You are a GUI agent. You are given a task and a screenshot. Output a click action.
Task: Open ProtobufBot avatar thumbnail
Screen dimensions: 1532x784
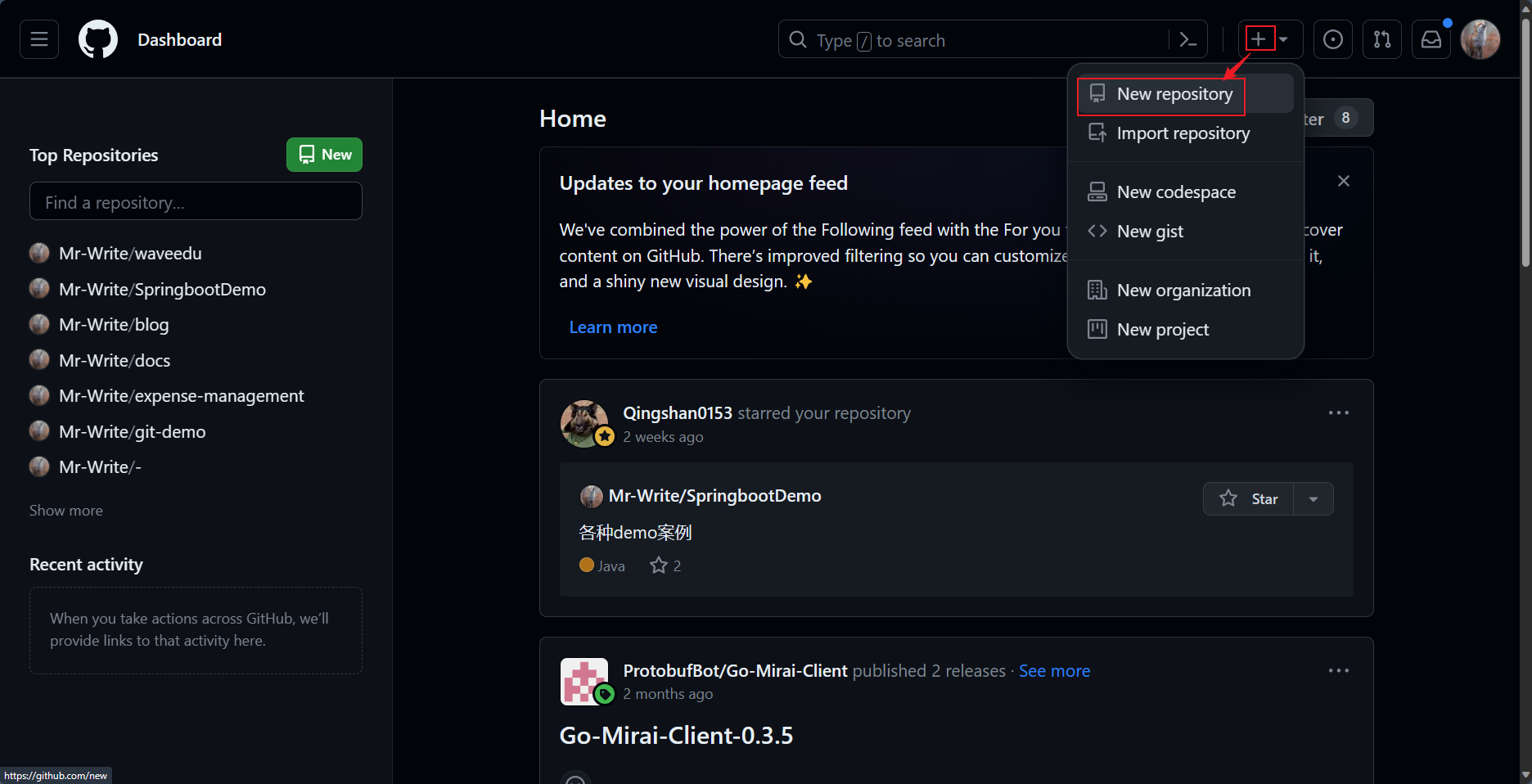584,681
